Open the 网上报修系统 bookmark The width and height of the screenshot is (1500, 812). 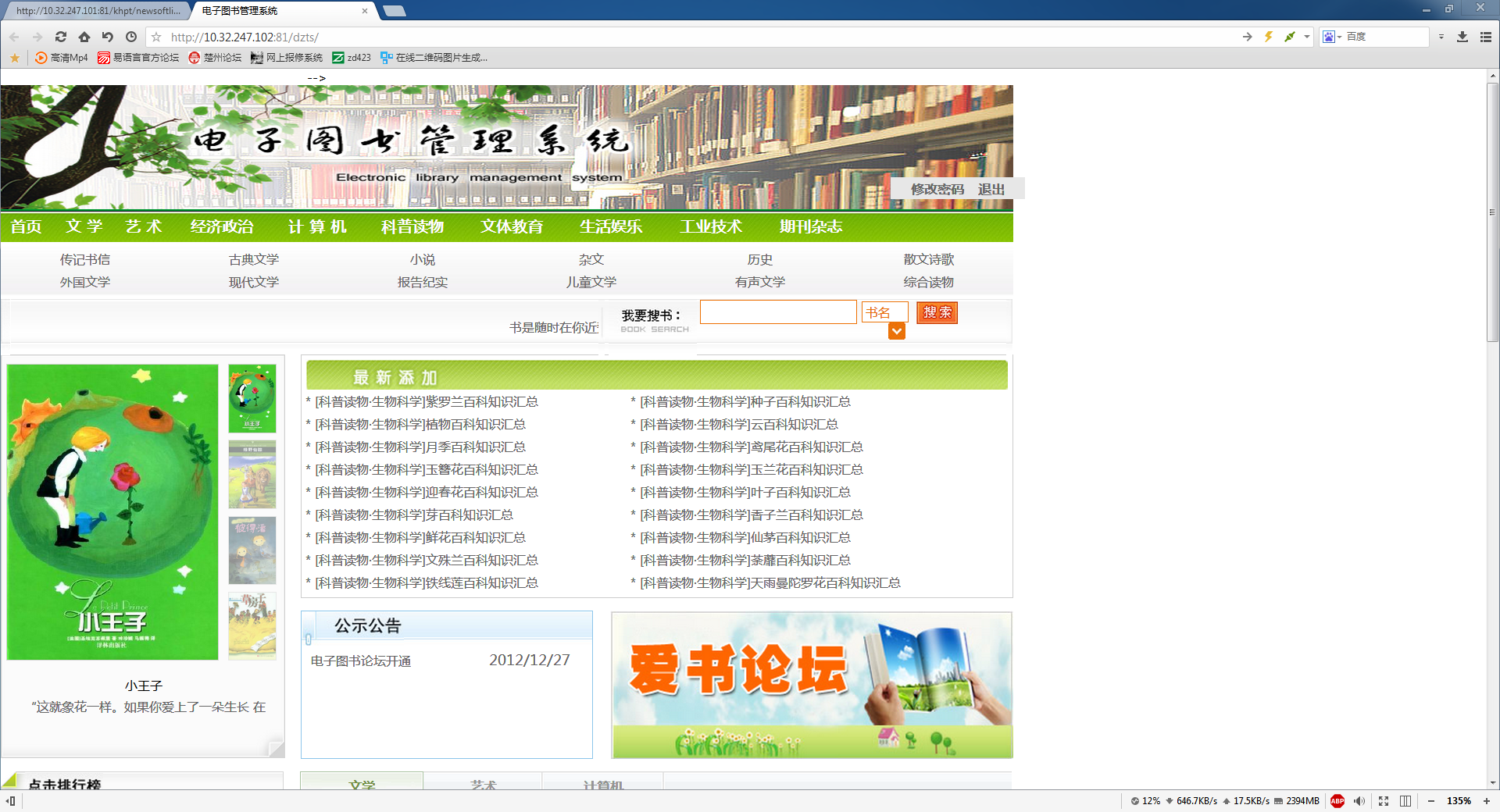click(287, 58)
